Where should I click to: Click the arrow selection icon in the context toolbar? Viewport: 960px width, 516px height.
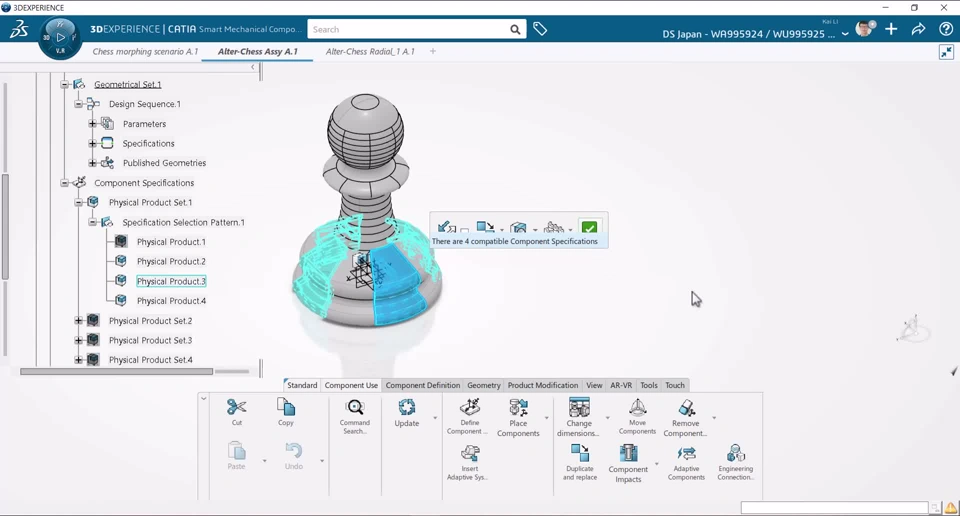[446, 228]
